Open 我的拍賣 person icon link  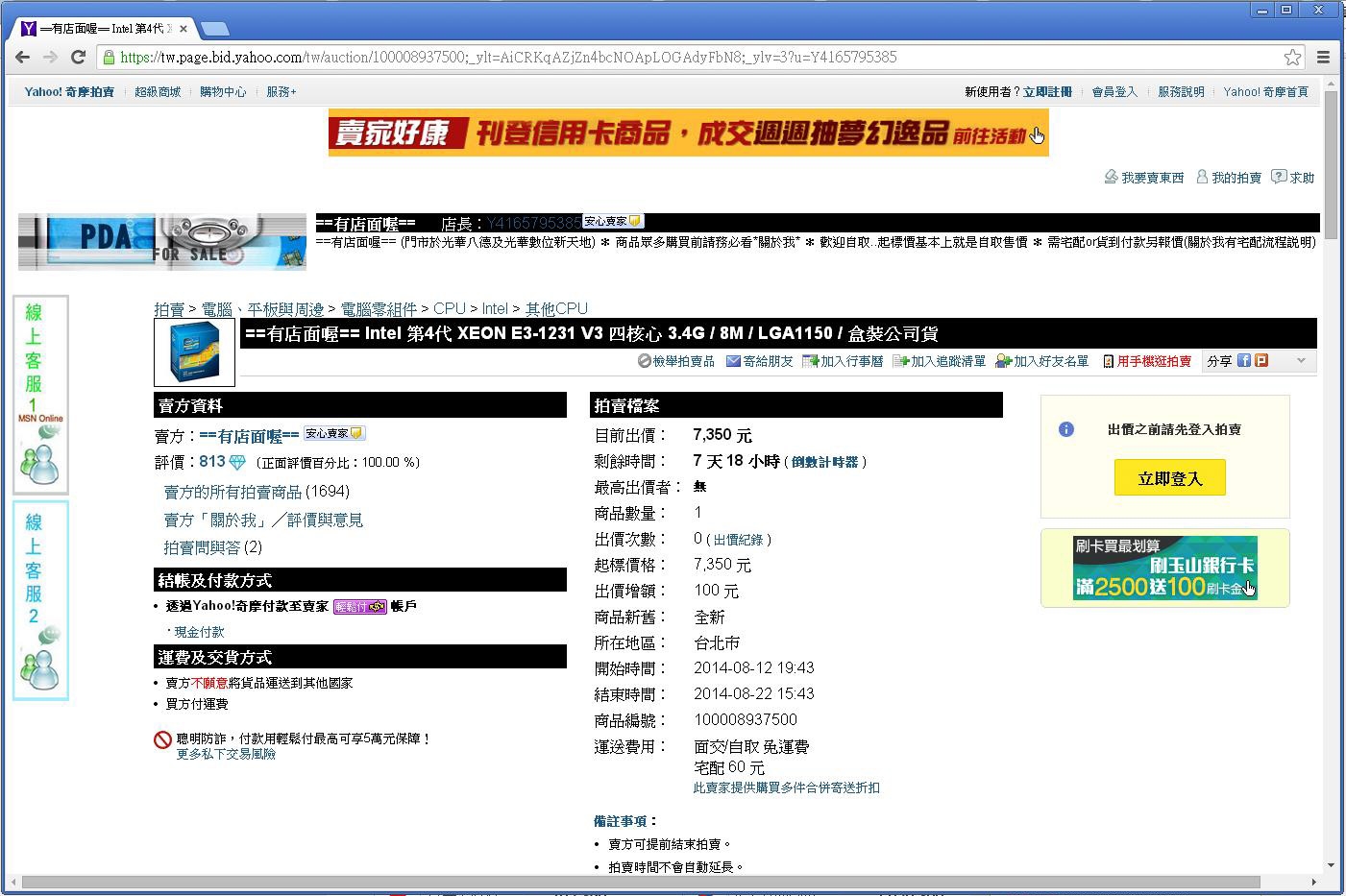(x=1229, y=178)
